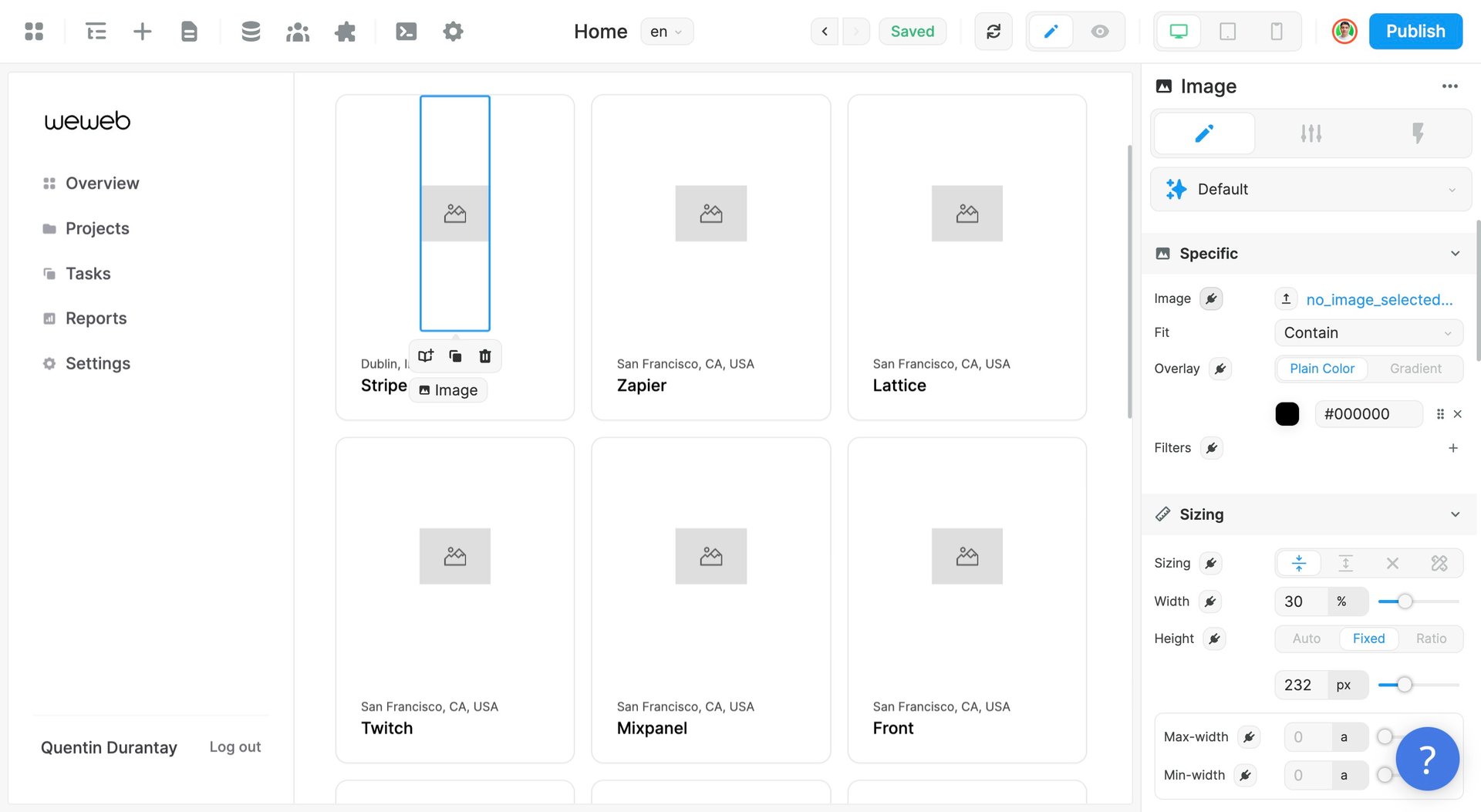Open the Tasks sidebar item
Screen dimensions: 1481x812
pyautogui.click(x=77, y=274)
